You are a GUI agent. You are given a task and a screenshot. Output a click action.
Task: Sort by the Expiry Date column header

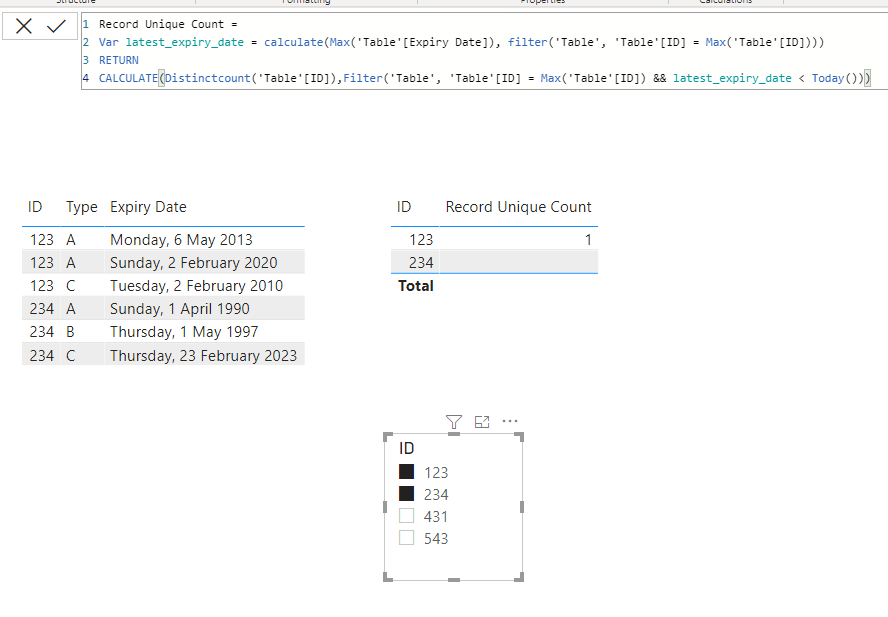tap(148, 207)
